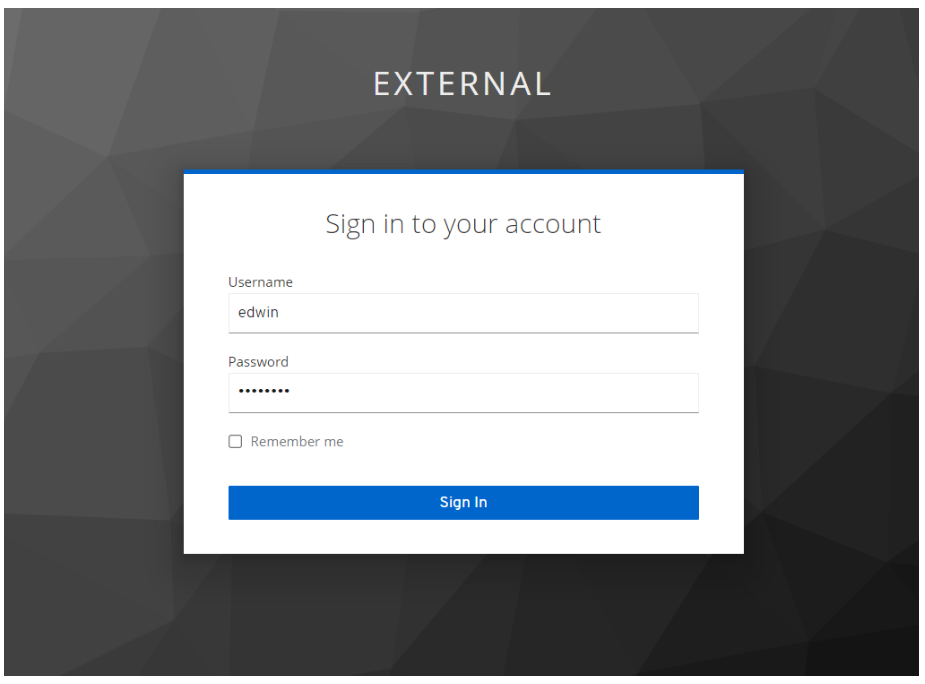The width and height of the screenshot is (925, 684).
Task: Click empty white space below Sign In button
Action: (x=463, y=537)
